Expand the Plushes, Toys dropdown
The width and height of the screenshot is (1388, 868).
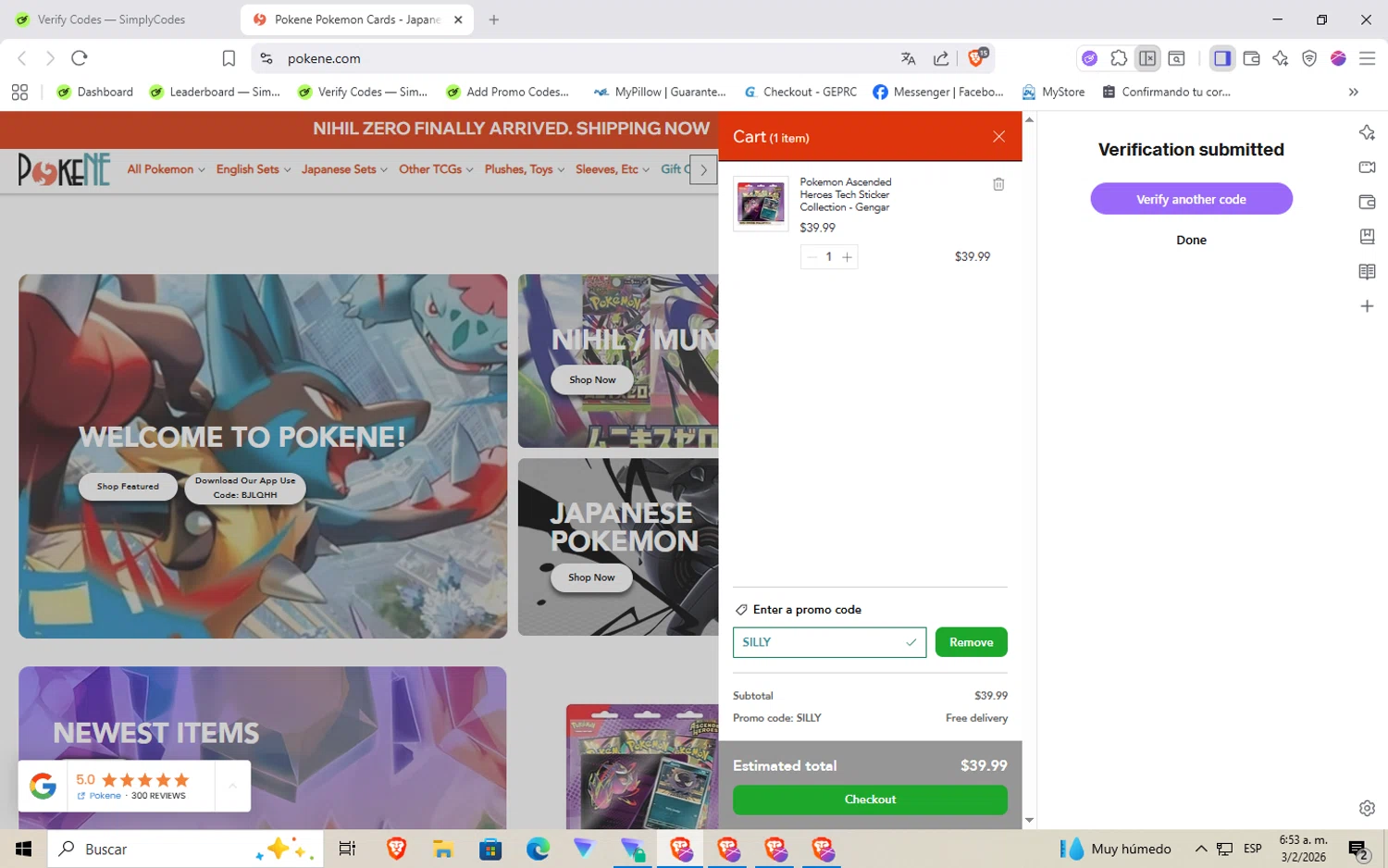coord(525,169)
